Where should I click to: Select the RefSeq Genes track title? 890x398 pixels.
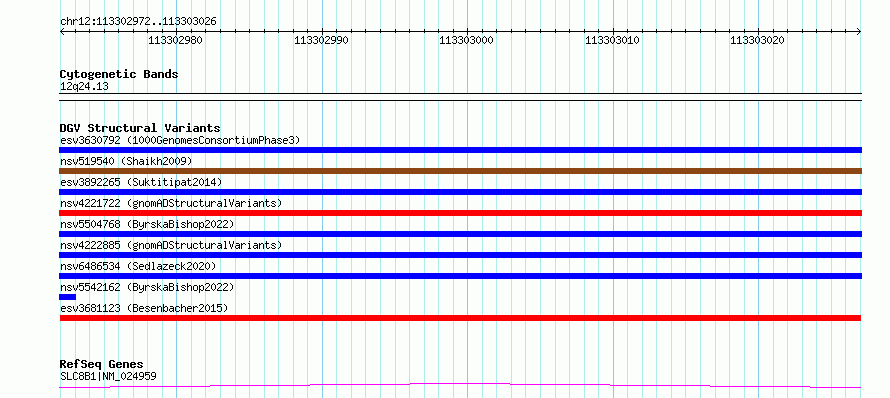[x=102, y=365]
